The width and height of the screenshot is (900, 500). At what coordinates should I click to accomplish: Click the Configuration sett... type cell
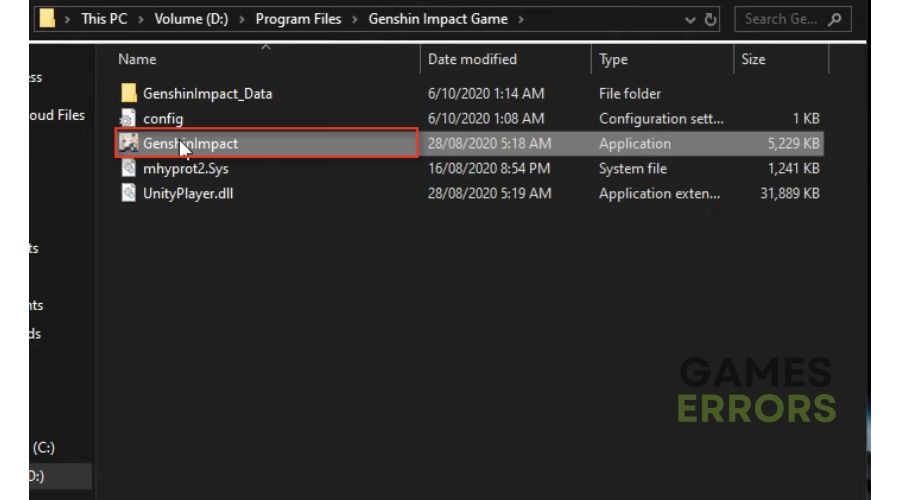pos(661,119)
